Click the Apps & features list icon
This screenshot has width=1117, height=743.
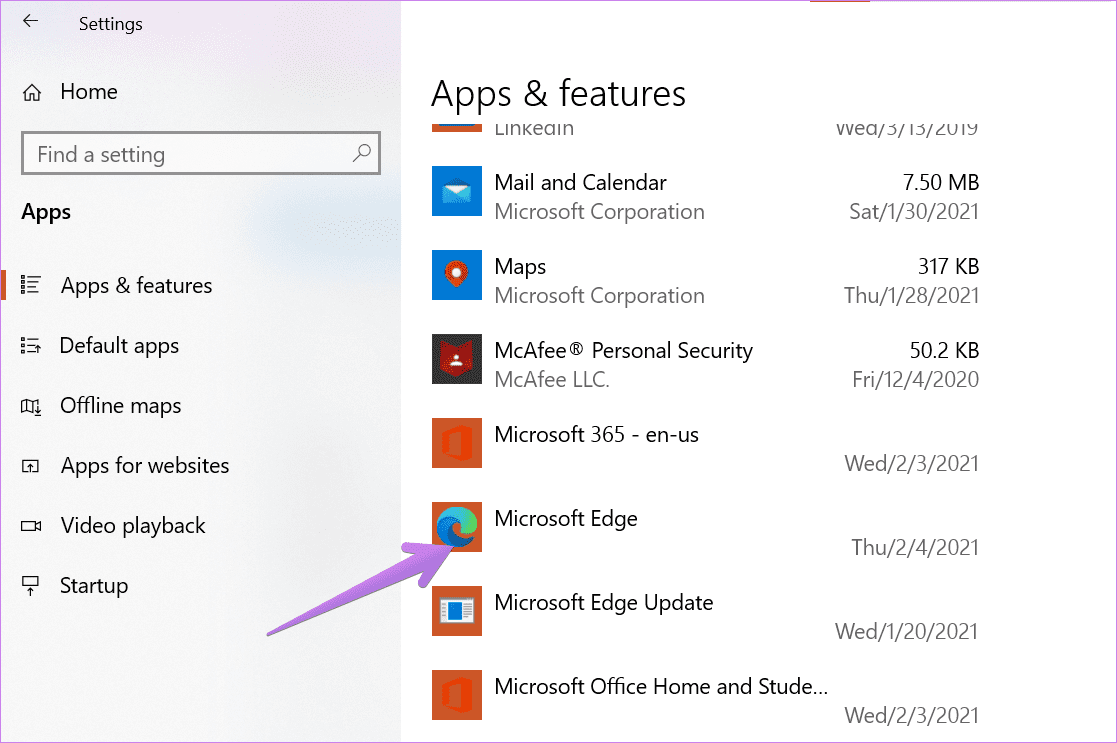tap(31, 285)
